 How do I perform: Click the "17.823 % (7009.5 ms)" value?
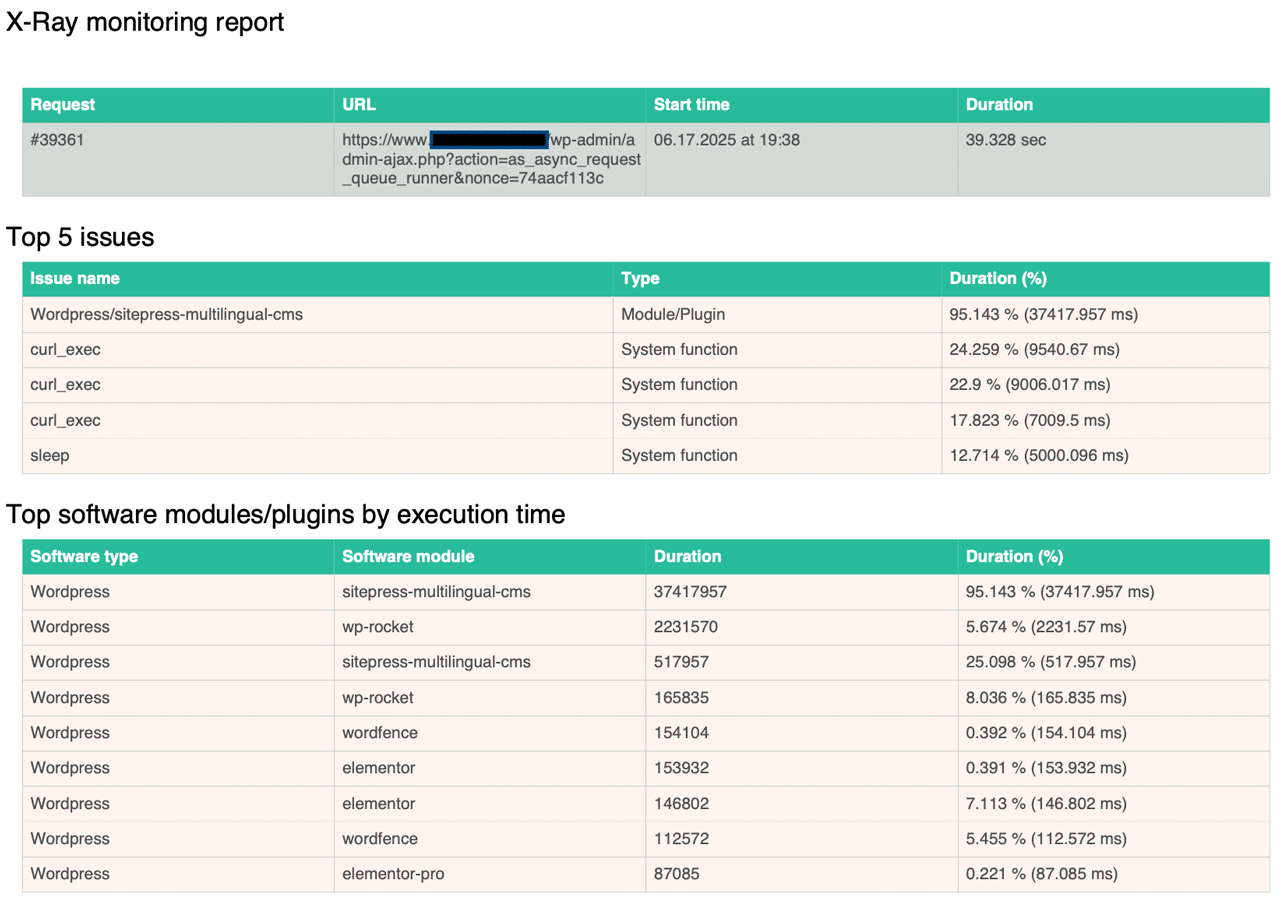(1030, 420)
